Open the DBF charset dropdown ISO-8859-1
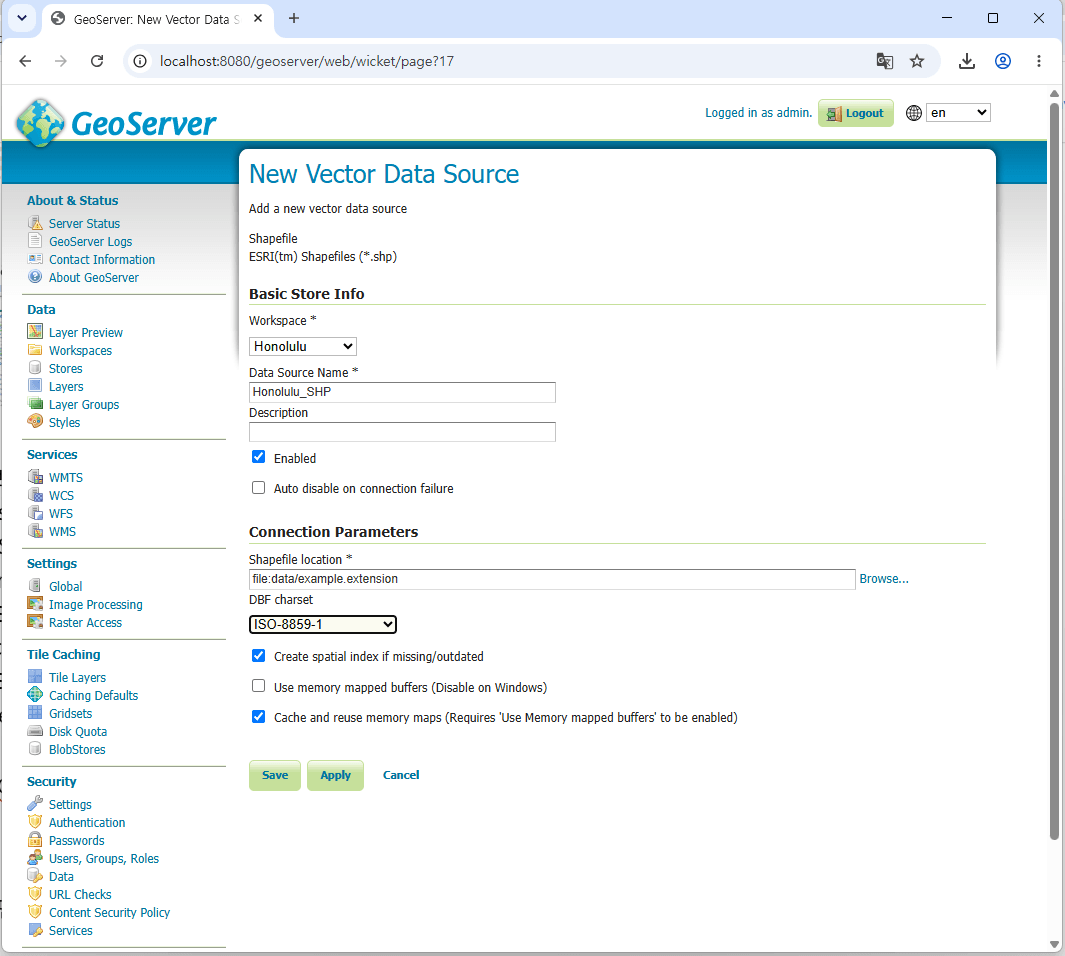This screenshot has width=1065, height=956. 323,624
